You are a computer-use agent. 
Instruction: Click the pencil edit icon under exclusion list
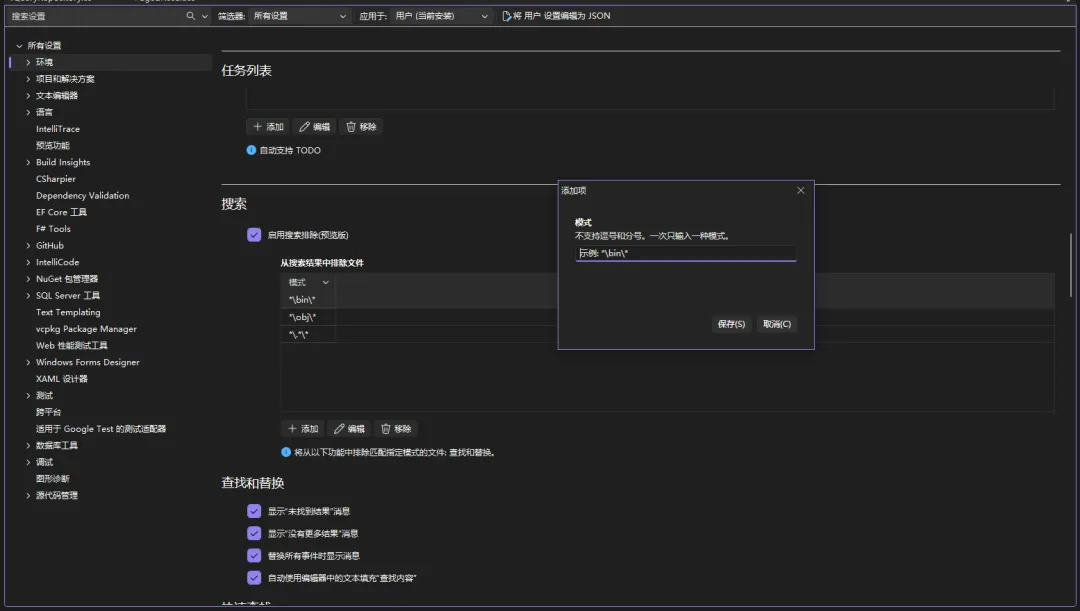[339, 429]
